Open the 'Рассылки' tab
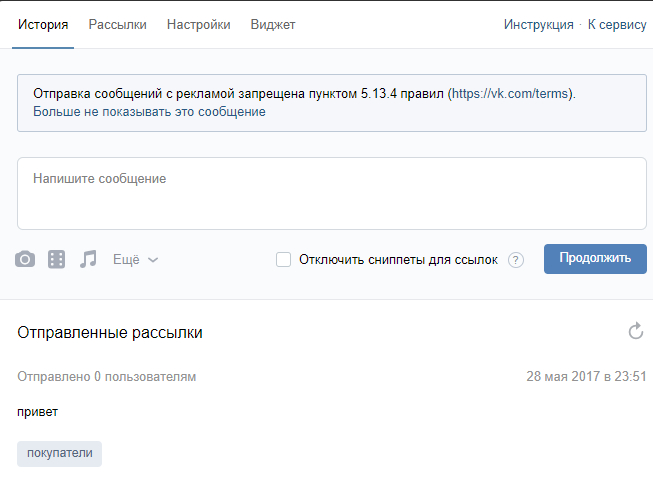 coord(117,25)
